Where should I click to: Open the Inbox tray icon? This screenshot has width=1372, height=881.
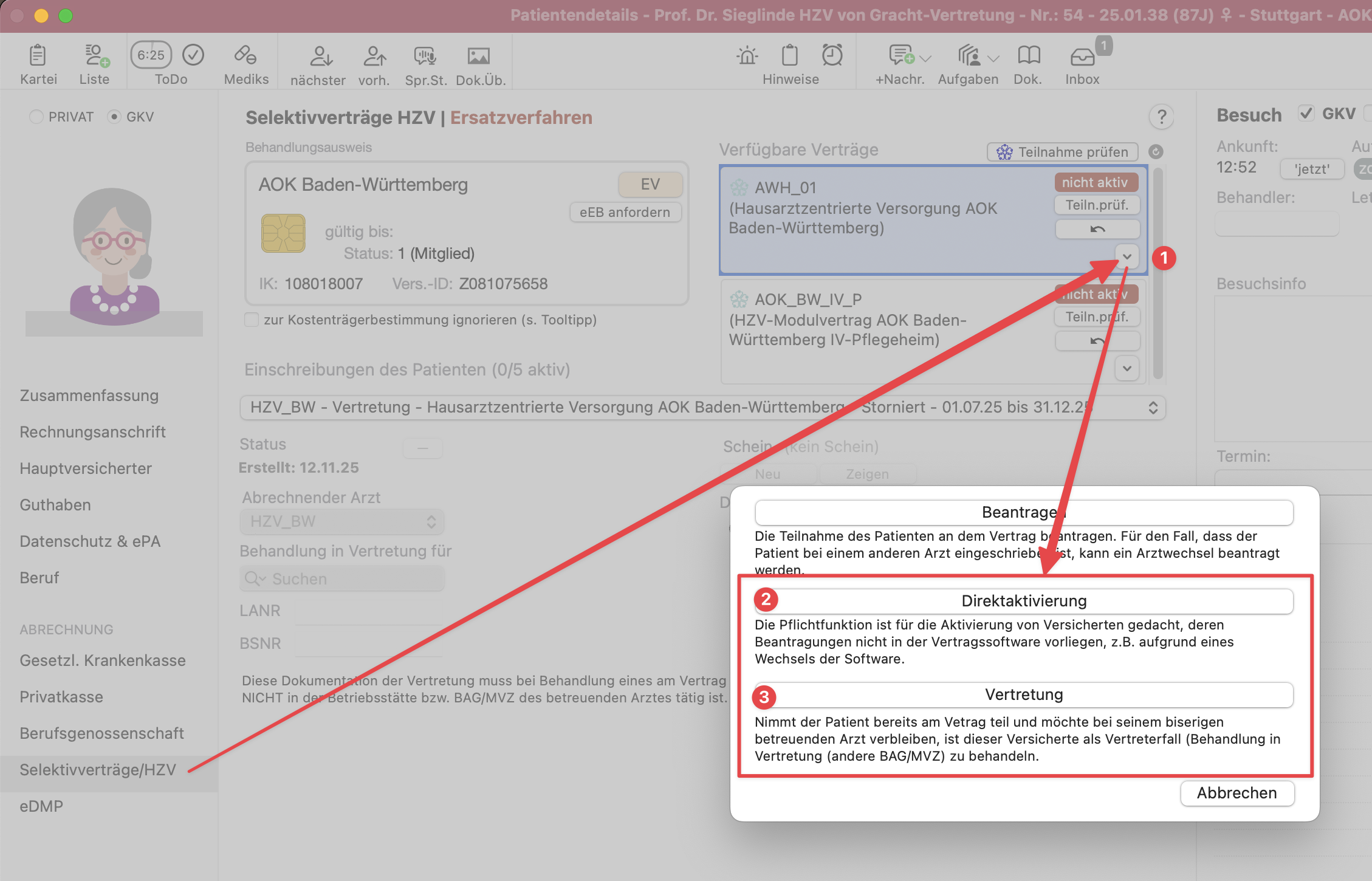point(1082,57)
